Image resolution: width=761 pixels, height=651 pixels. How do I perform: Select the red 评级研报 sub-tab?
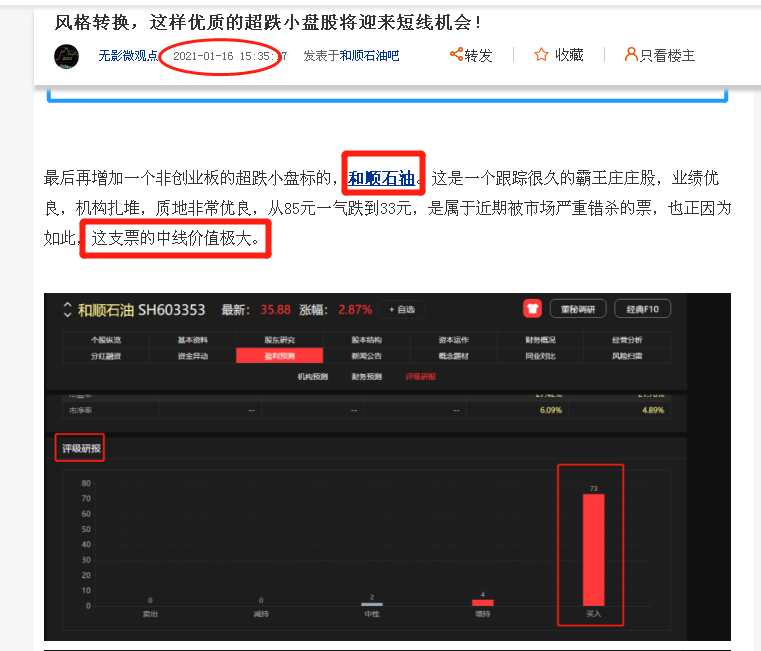[x=420, y=377]
